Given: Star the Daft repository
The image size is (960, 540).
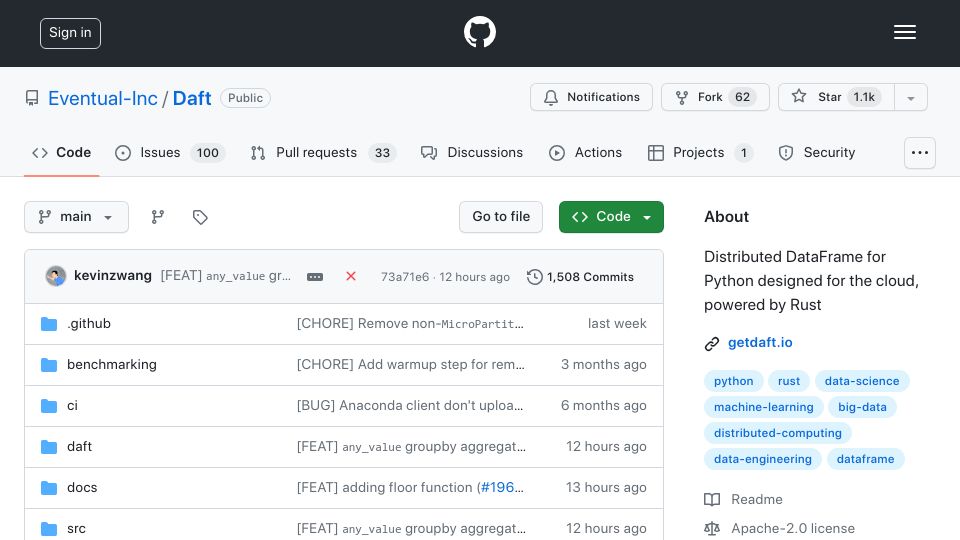Looking at the screenshot, I should click(x=836, y=97).
